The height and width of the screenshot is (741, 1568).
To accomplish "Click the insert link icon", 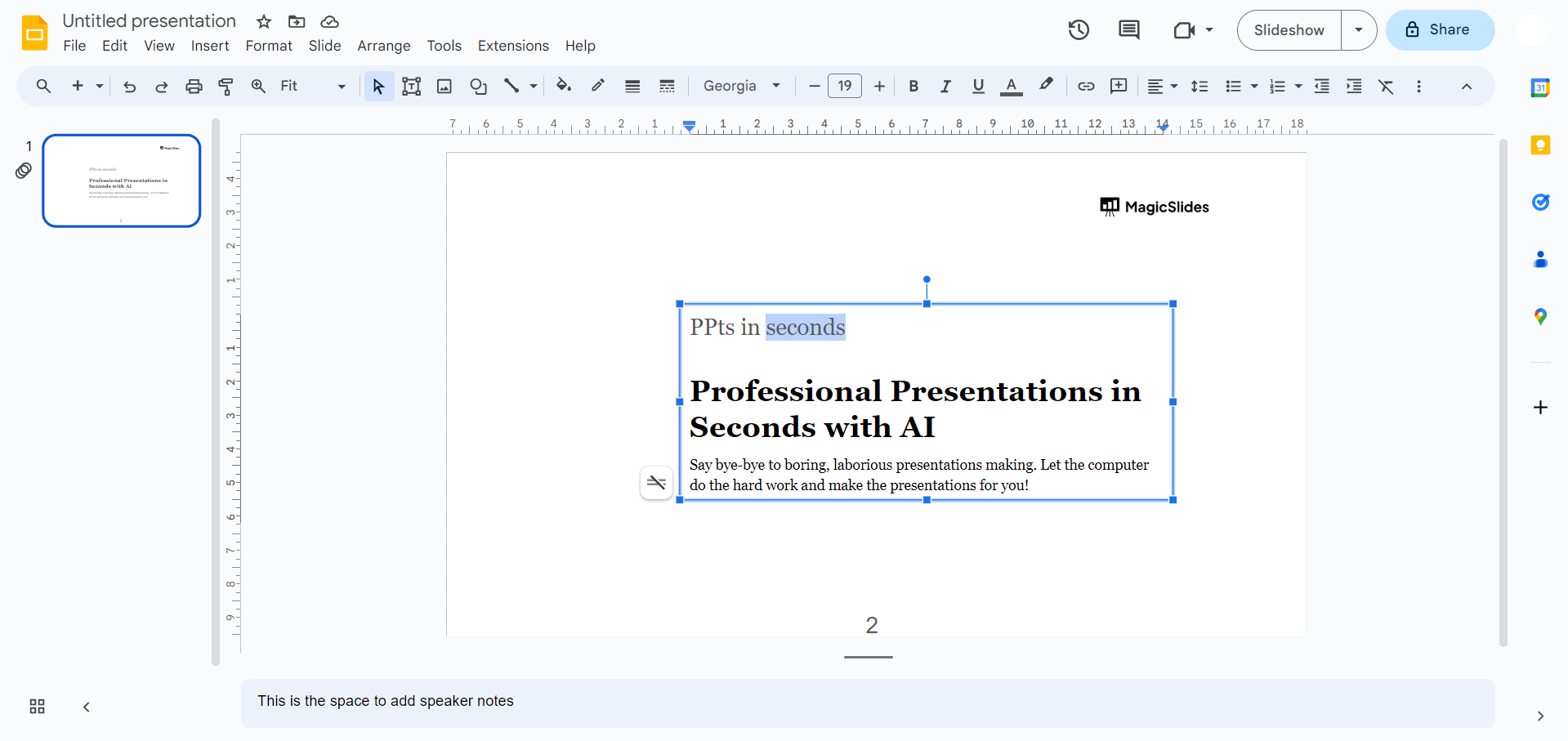I will (x=1086, y=87).
